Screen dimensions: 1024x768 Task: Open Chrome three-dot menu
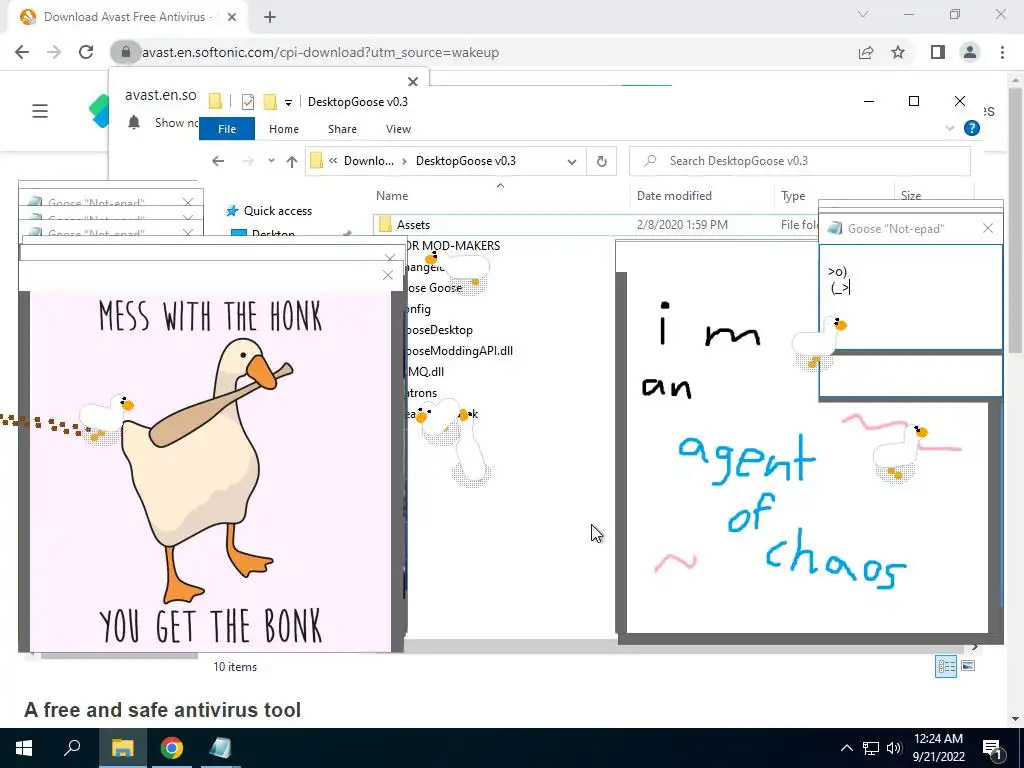(1002, 52)
